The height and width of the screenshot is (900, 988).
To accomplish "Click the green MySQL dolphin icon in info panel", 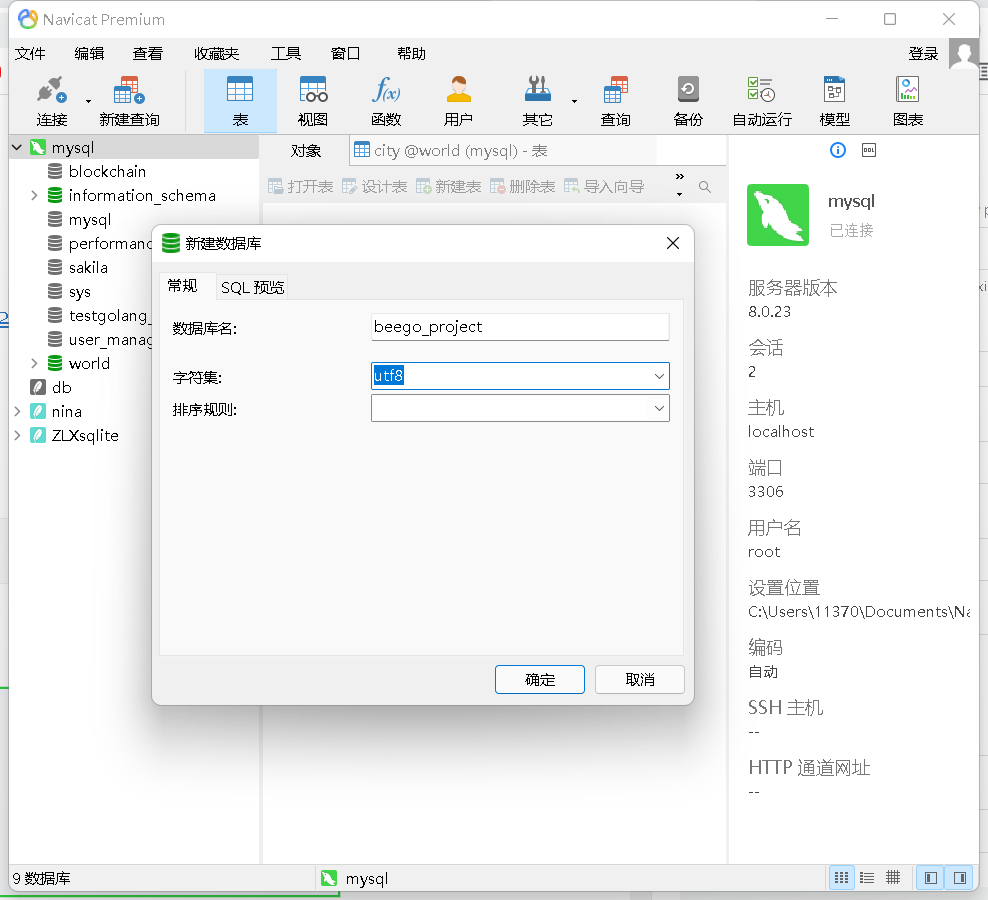I will coord(778,215).
